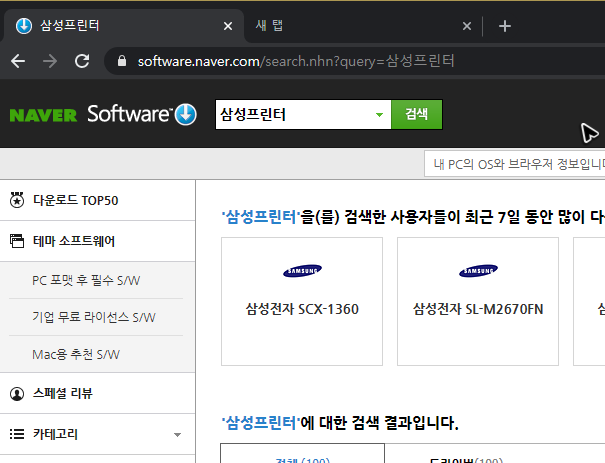
Task: Open a new tab with plus icon
Action: [x=505, y=26]
